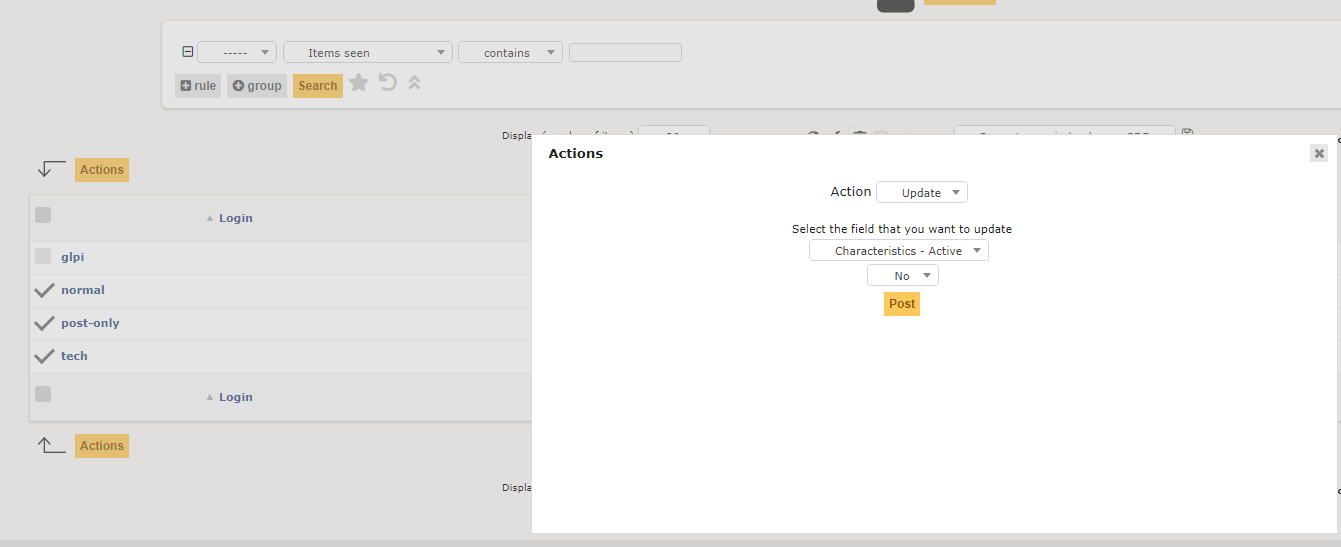Toggle the select-all checkbox in table header

click(43, 214)
